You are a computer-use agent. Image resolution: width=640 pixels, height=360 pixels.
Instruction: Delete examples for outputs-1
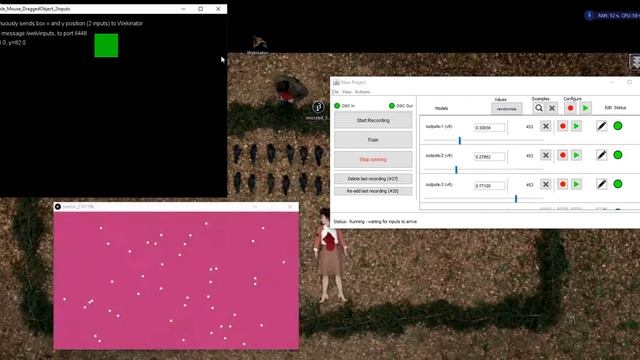[546, 126]
